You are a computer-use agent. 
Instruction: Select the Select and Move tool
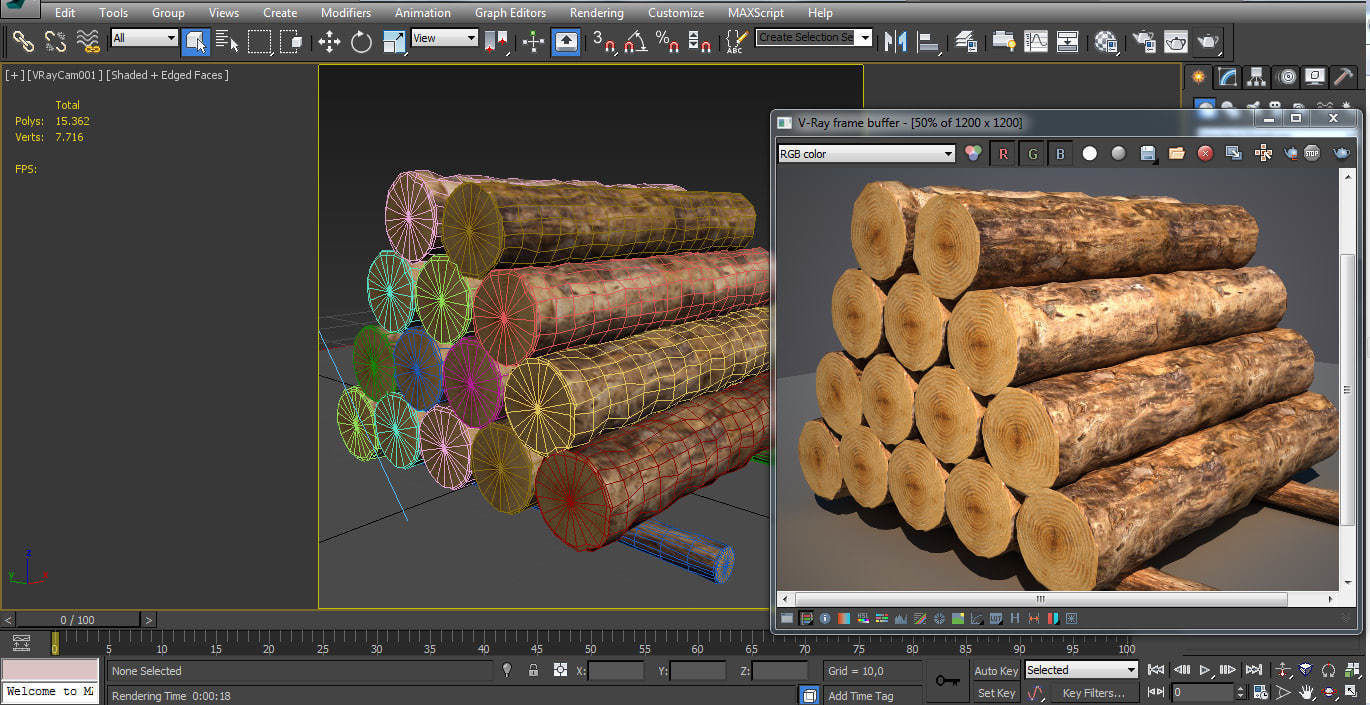click(329, 41)
